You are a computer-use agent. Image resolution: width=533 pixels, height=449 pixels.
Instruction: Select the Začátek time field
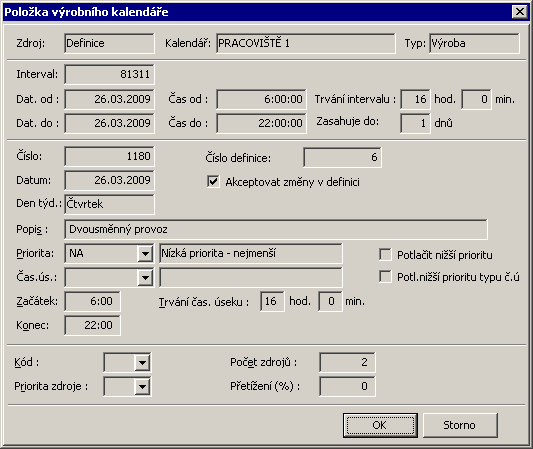coord(92,301)
